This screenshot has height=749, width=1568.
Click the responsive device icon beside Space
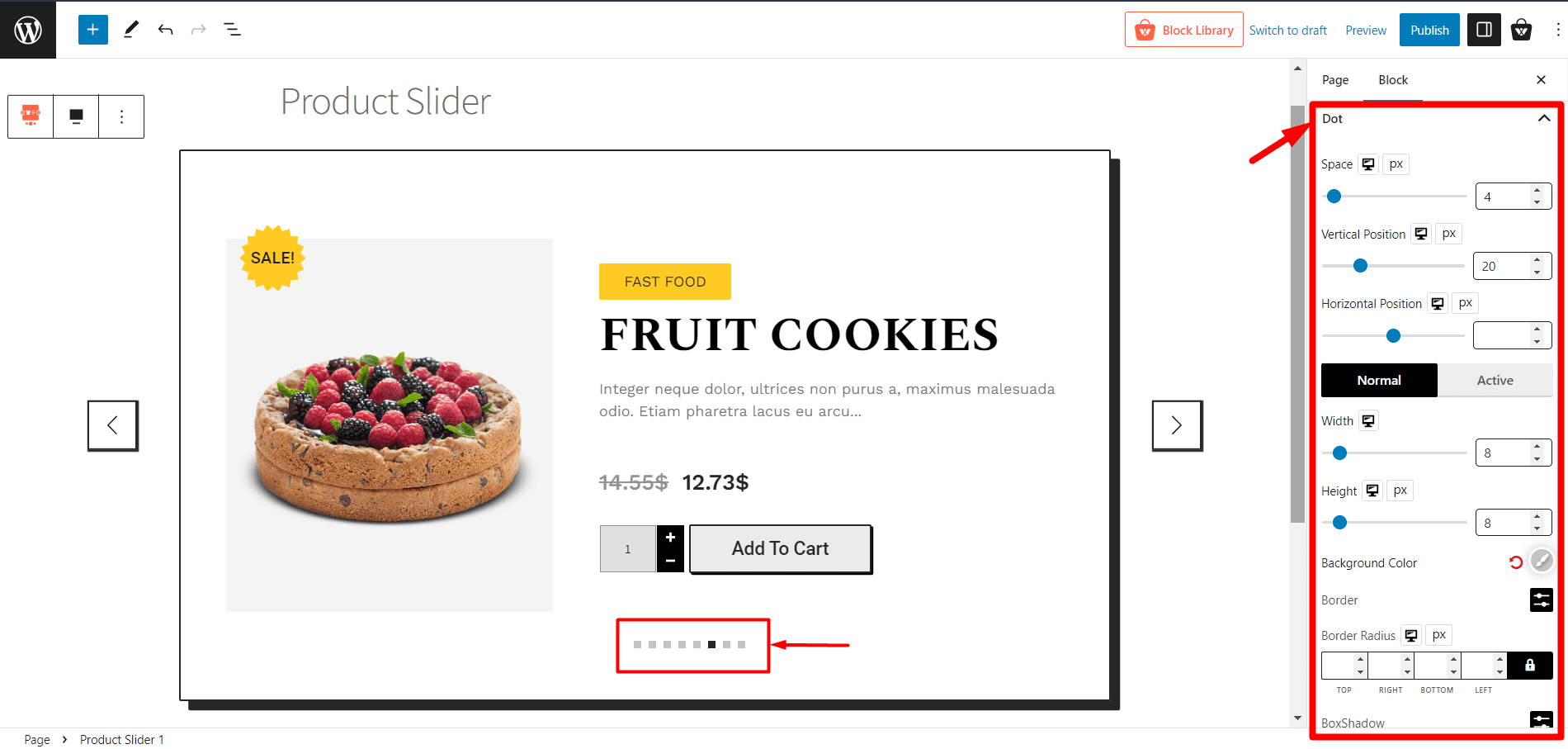click(1367, 164)
